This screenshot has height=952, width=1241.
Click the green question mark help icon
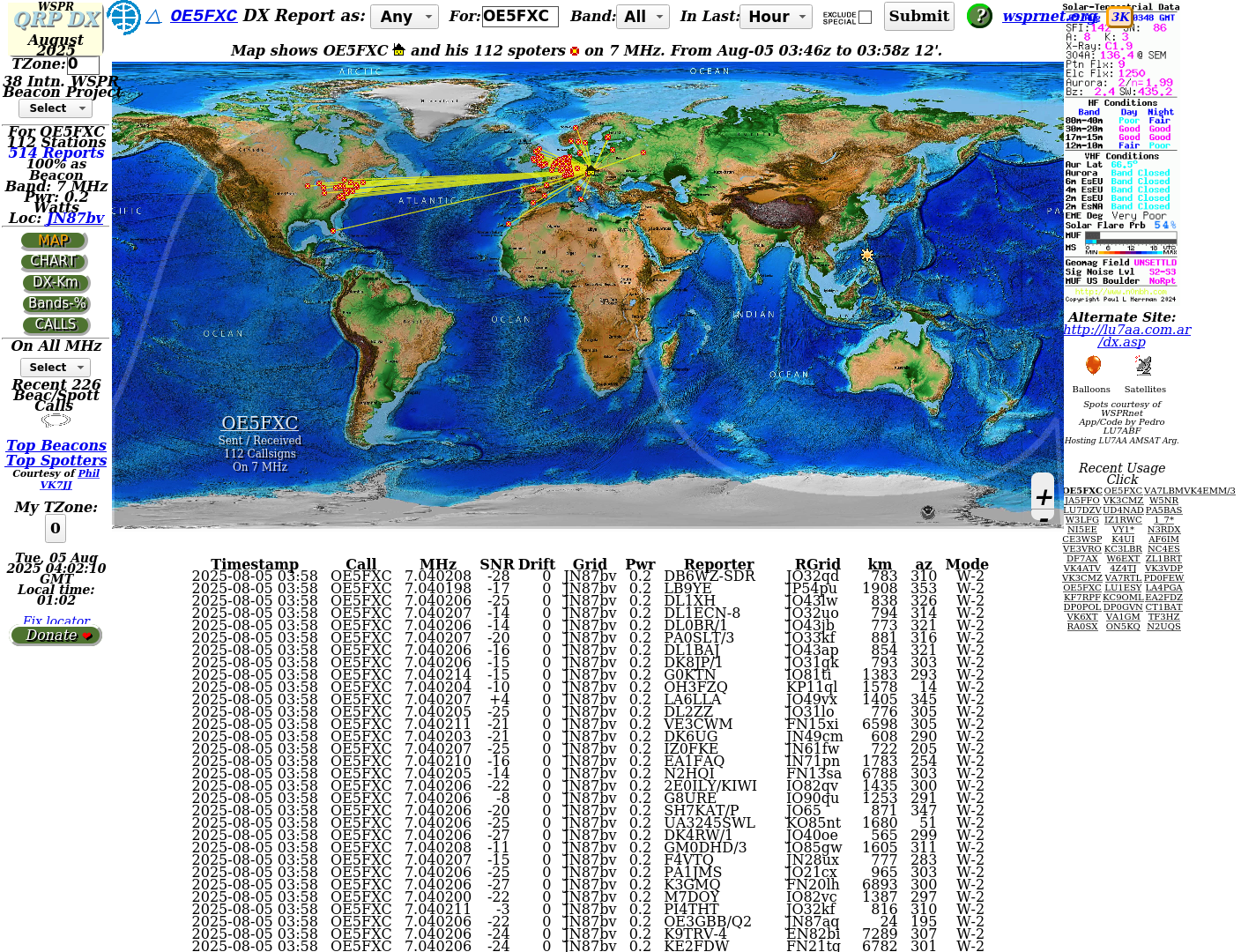click(x=979, y=16)
